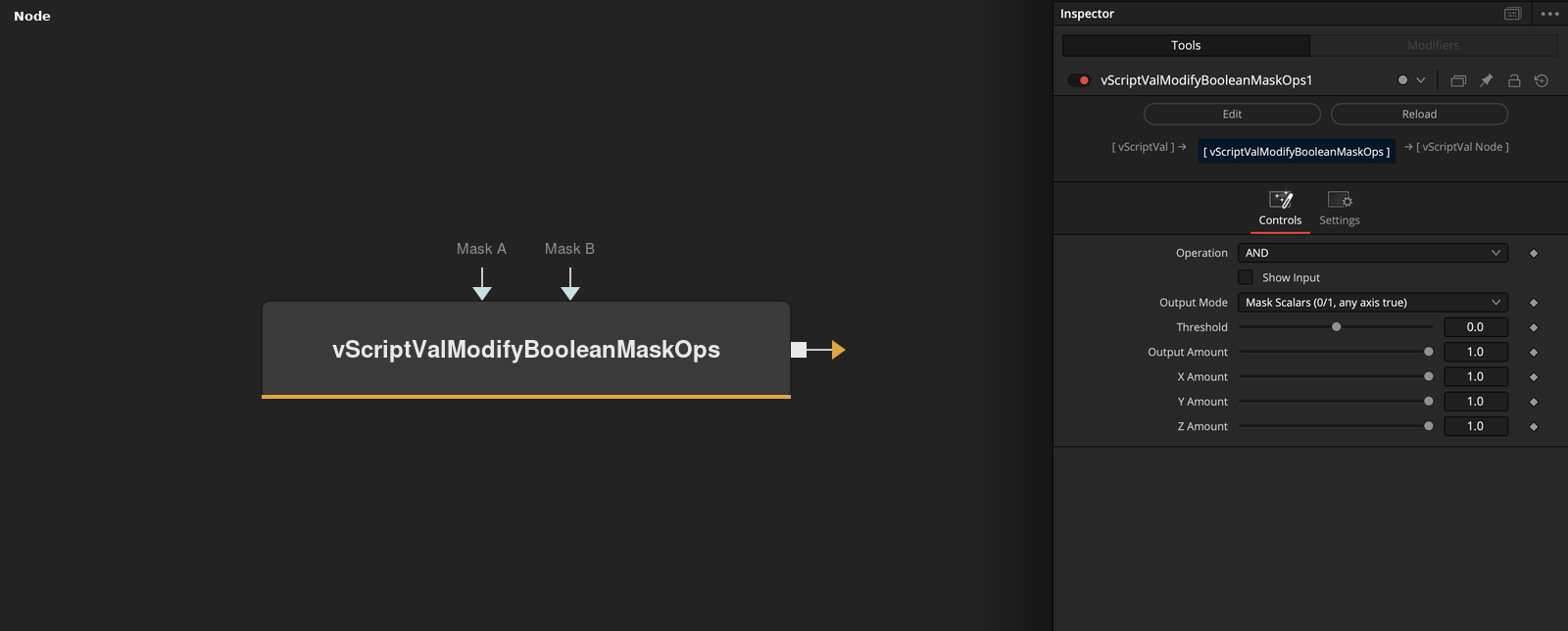This screenshot has height=631, width=1568.
Task: Open the Controls tab wand icon
Action: (x=1281, y=200)
